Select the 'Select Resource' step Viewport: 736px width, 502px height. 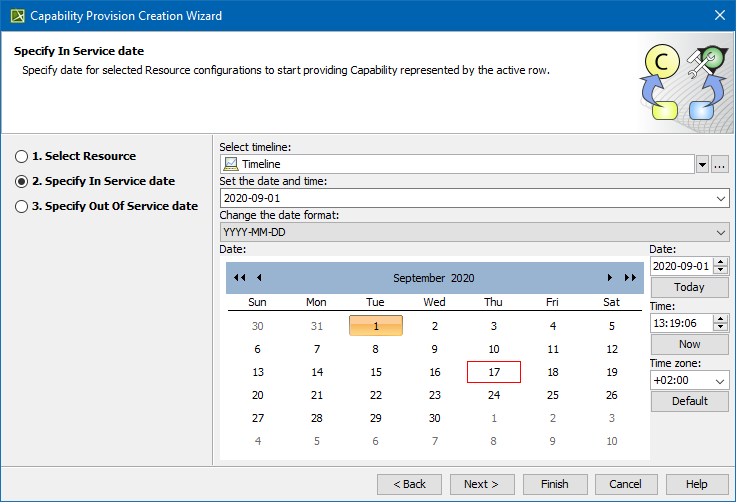click(x=21, y=157)
